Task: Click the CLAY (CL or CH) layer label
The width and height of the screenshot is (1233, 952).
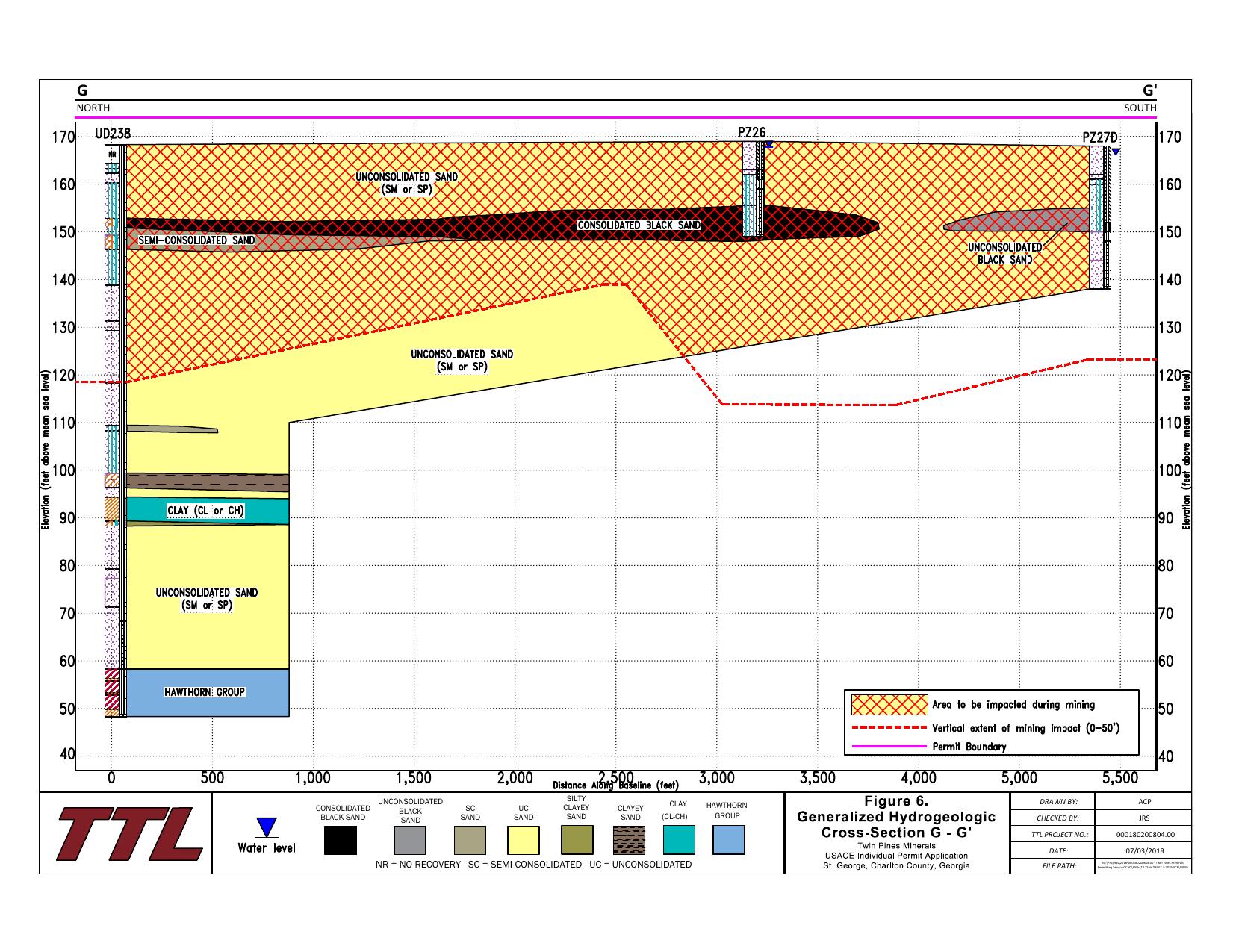Action: coord(205,511)
